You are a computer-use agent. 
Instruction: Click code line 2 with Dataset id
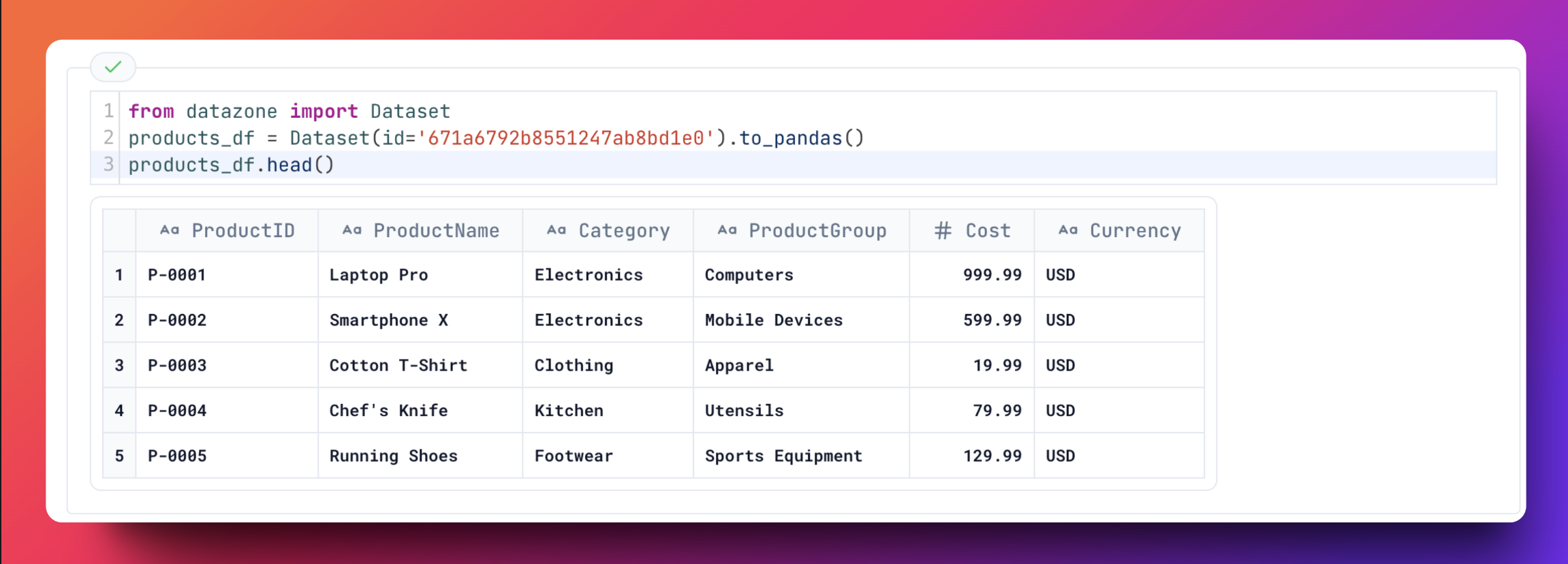(496, 138)
